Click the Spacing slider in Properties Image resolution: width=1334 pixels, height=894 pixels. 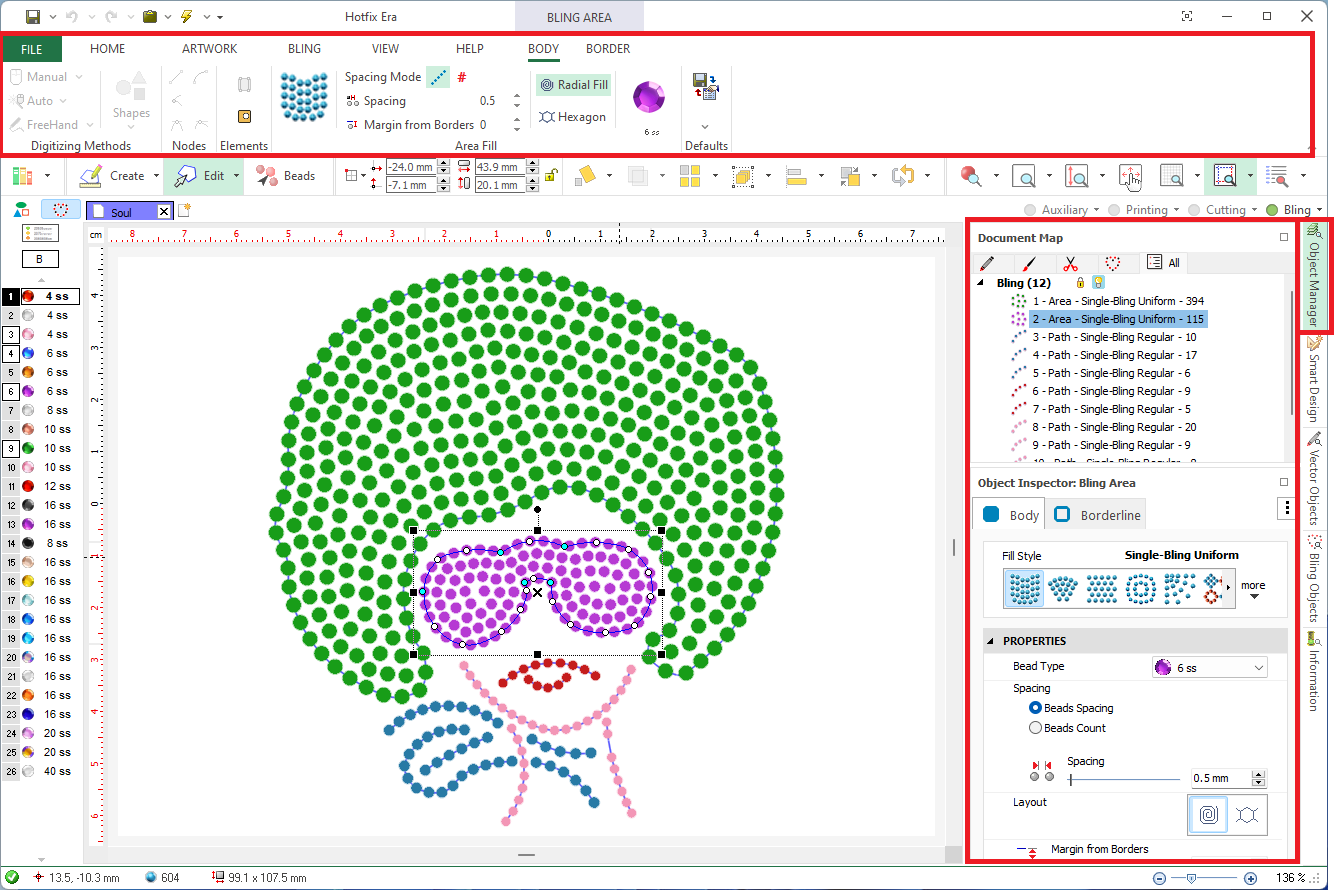point(1125,779)
